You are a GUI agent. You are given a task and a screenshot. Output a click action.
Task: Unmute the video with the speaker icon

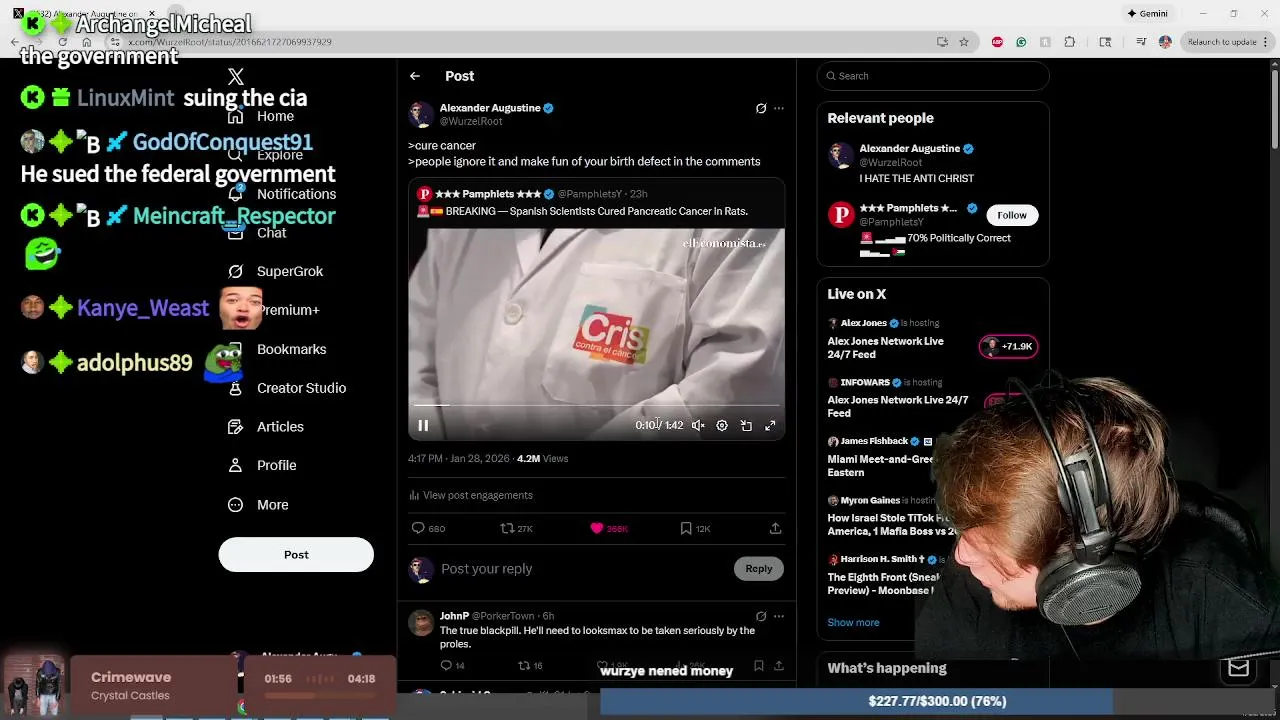pyautogui.click(x=698, y=426)
